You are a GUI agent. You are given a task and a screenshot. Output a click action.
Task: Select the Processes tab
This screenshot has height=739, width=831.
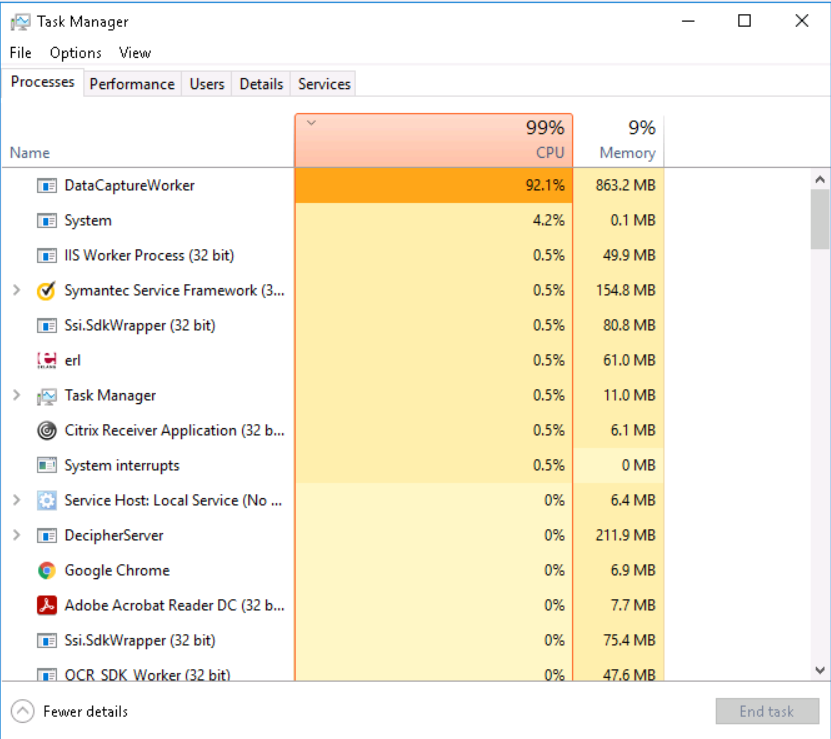tap(42, 82)
